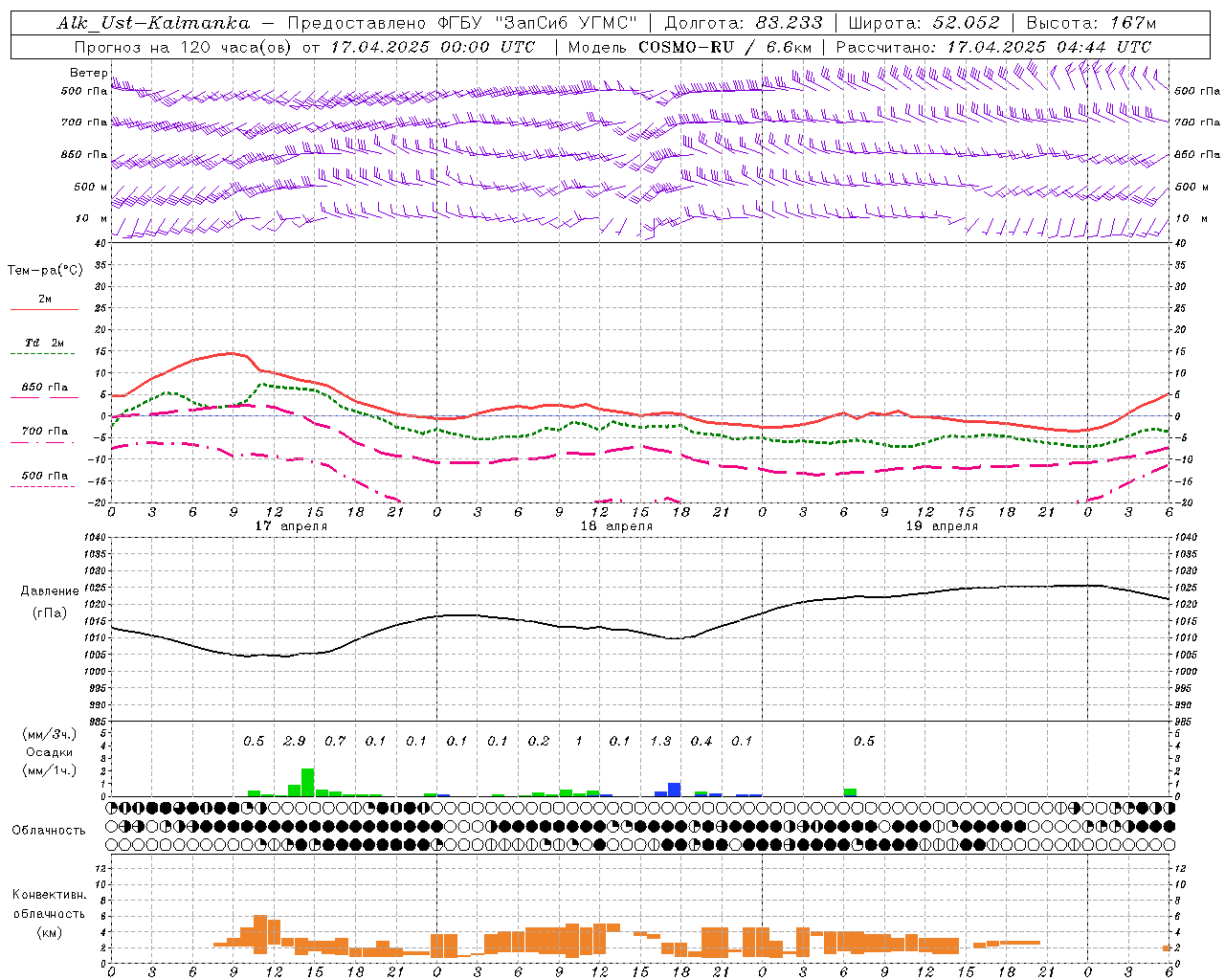Click the red 2м temperature legend line
This screenshot has width=1225, height=980.
(45, 309)
